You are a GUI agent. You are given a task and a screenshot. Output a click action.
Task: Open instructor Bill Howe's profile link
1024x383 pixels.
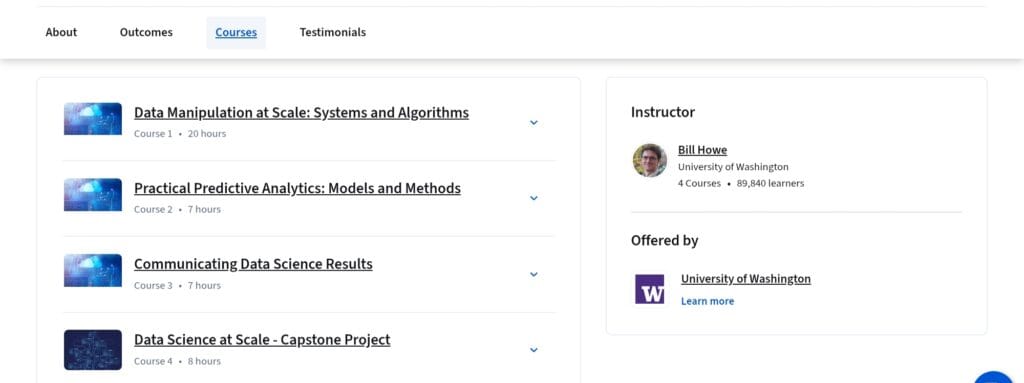tap(702, 150)
